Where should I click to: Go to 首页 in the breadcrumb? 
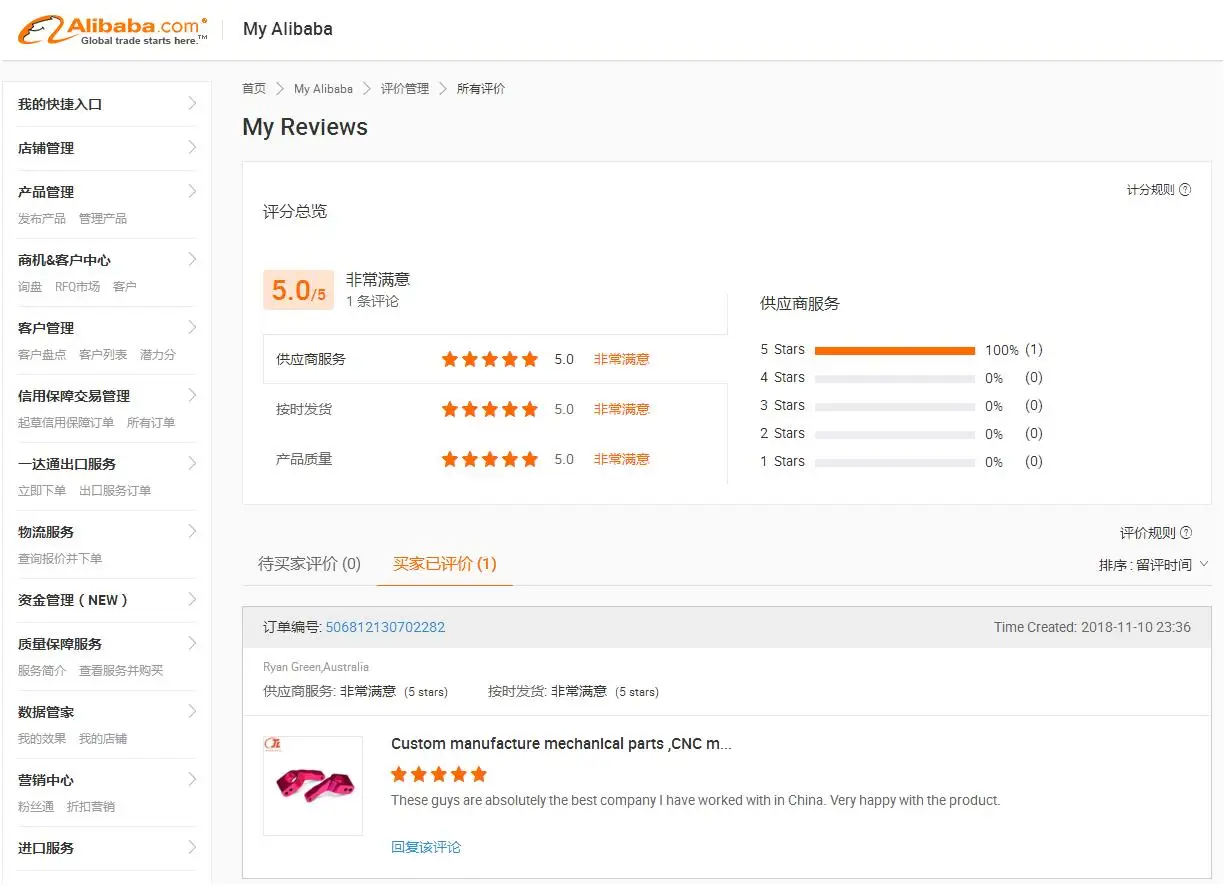pyautogui.click(x=254, y=89)
